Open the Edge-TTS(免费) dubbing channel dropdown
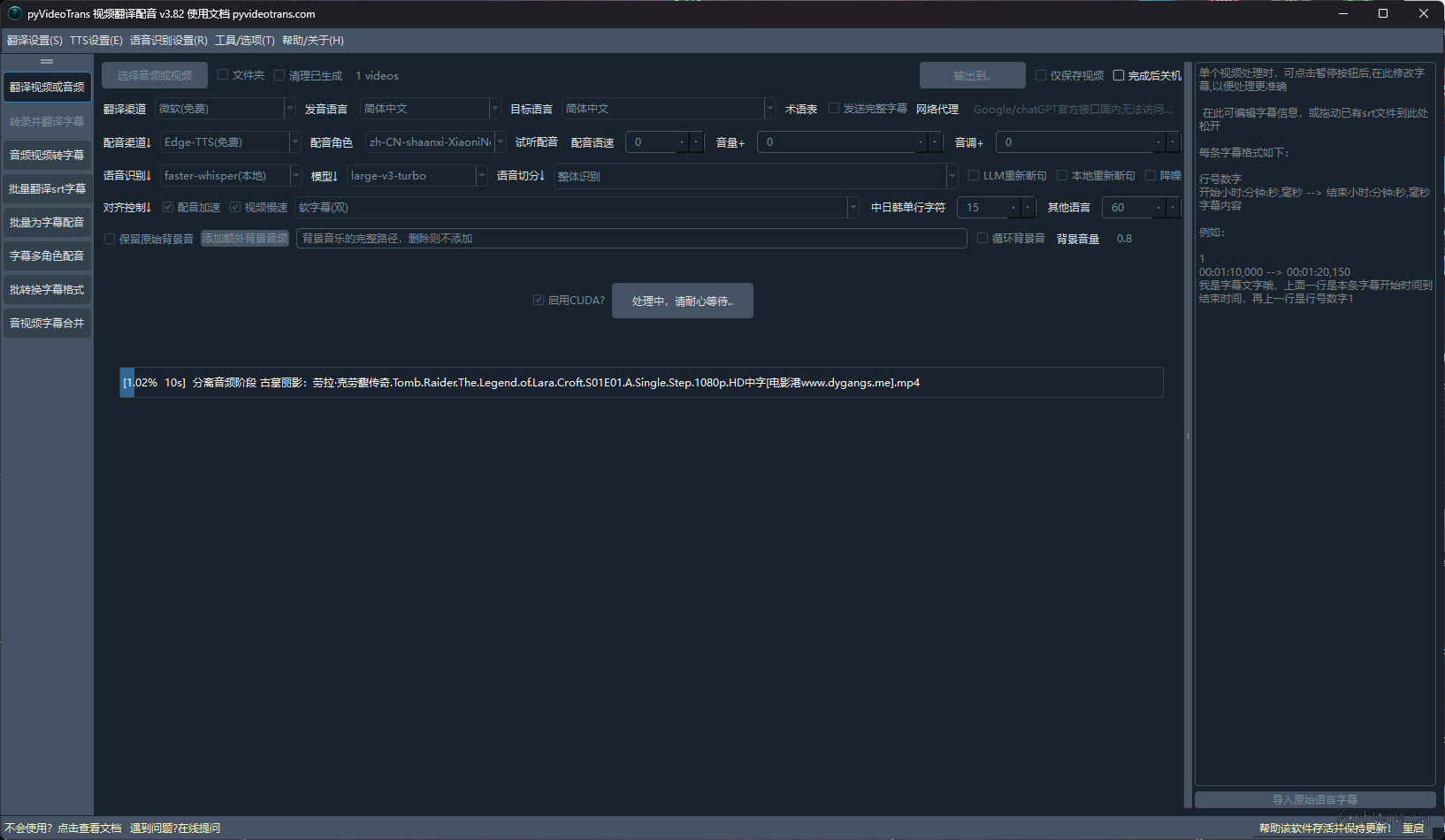This screenshot has height=840, width=1445. click(x=231, y=141)
